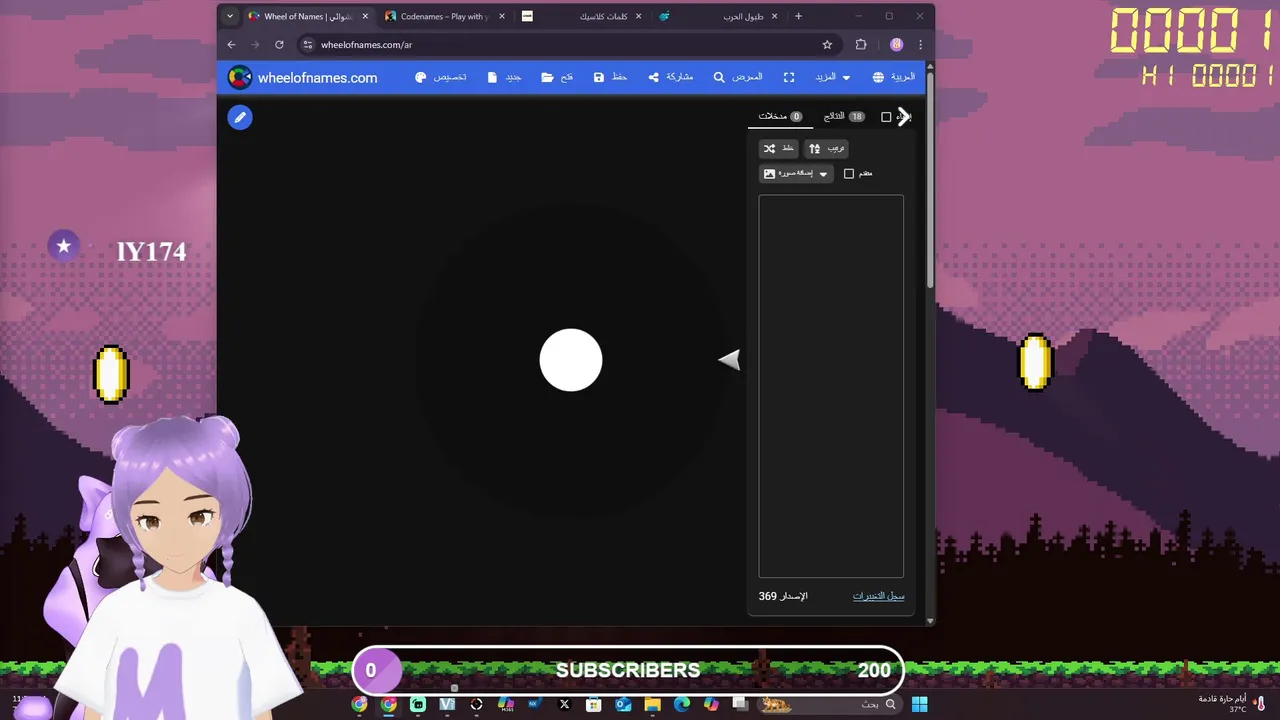
Task: Launch Microsoft Edge from the taskbar
Action: pyautogui.click(x=682, y=704)
